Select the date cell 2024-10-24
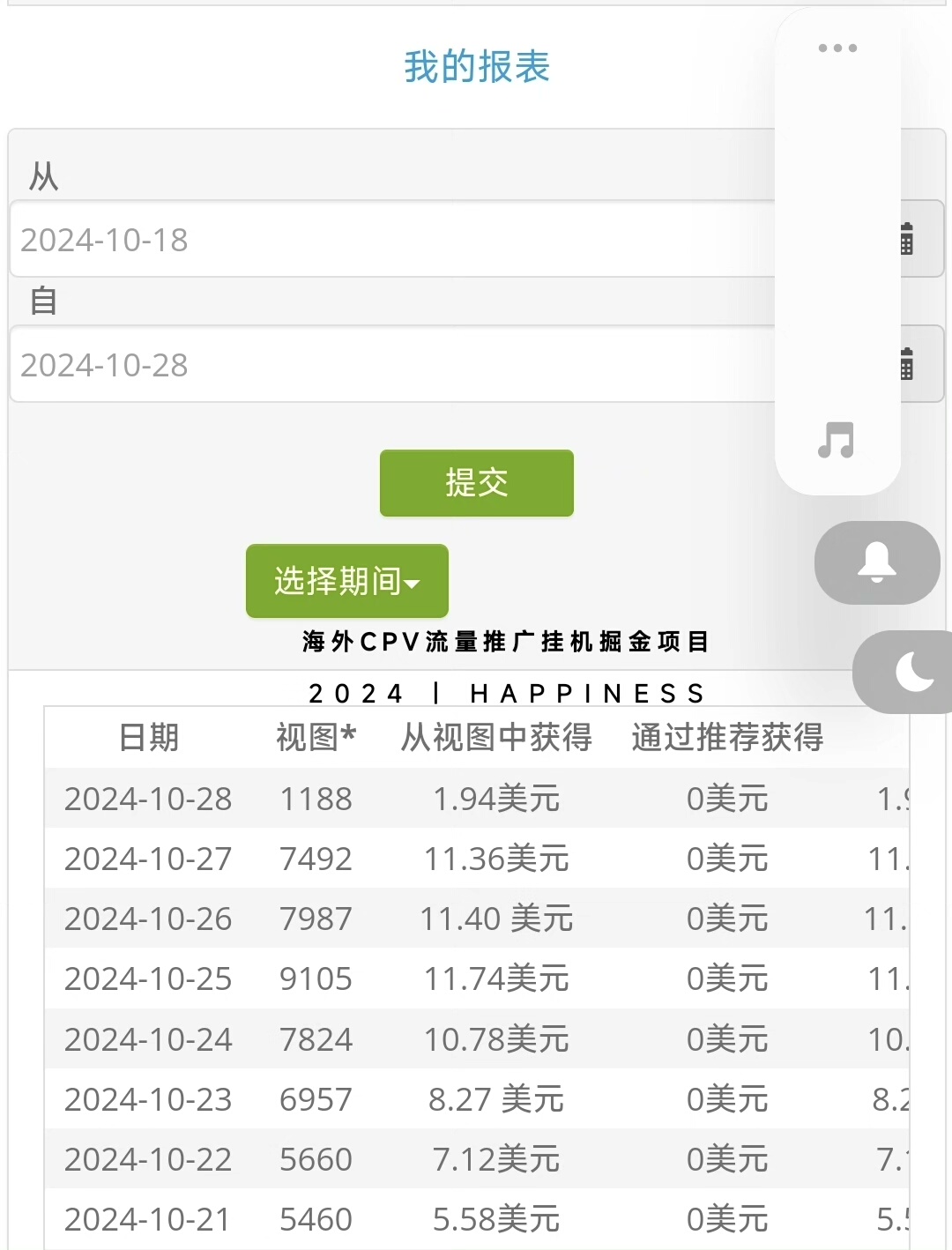Viewport: 952px width, 1250px height. (x=148, y=1039)
